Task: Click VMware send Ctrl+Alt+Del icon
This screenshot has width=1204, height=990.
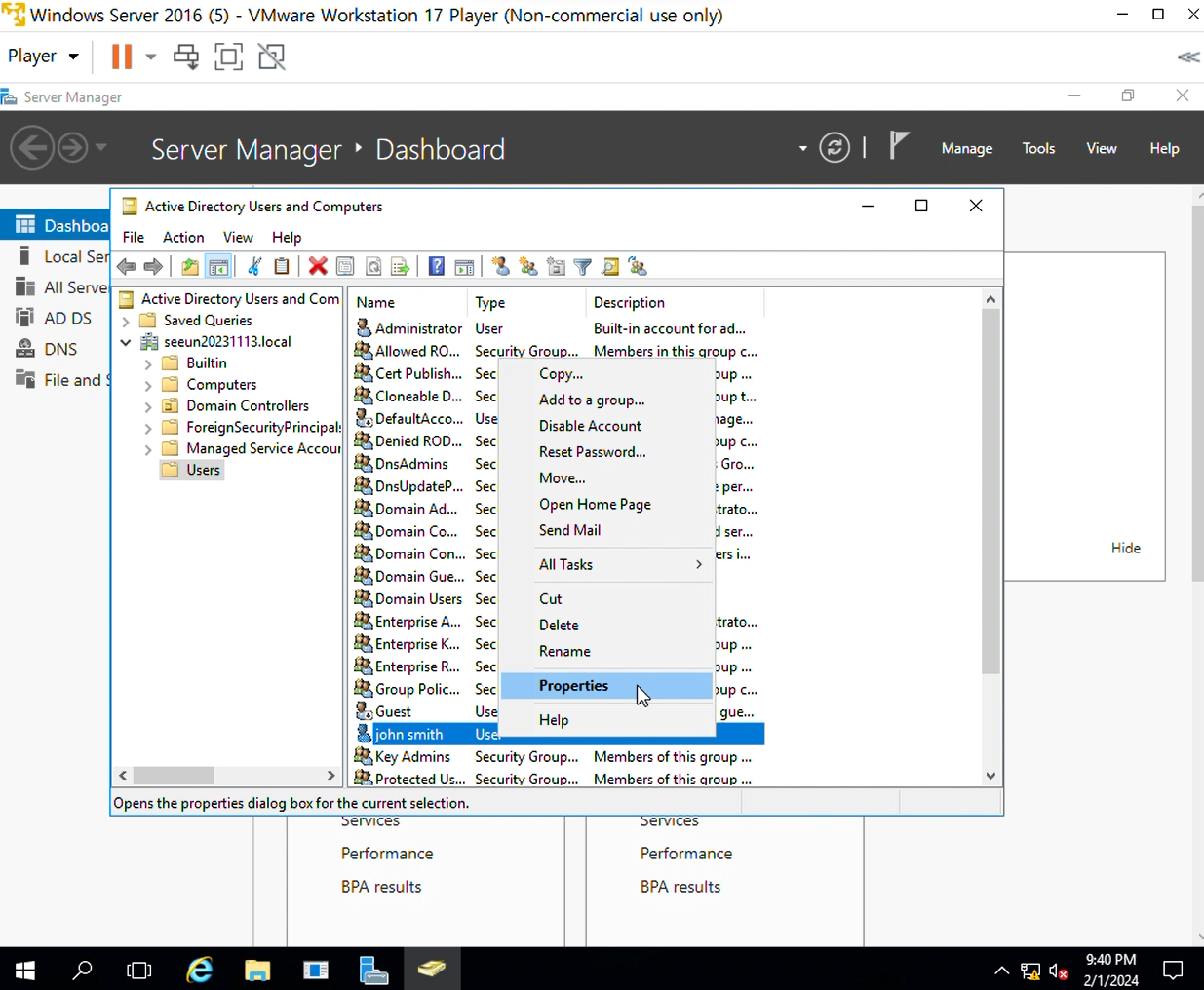Action: (x=185, y=57)
